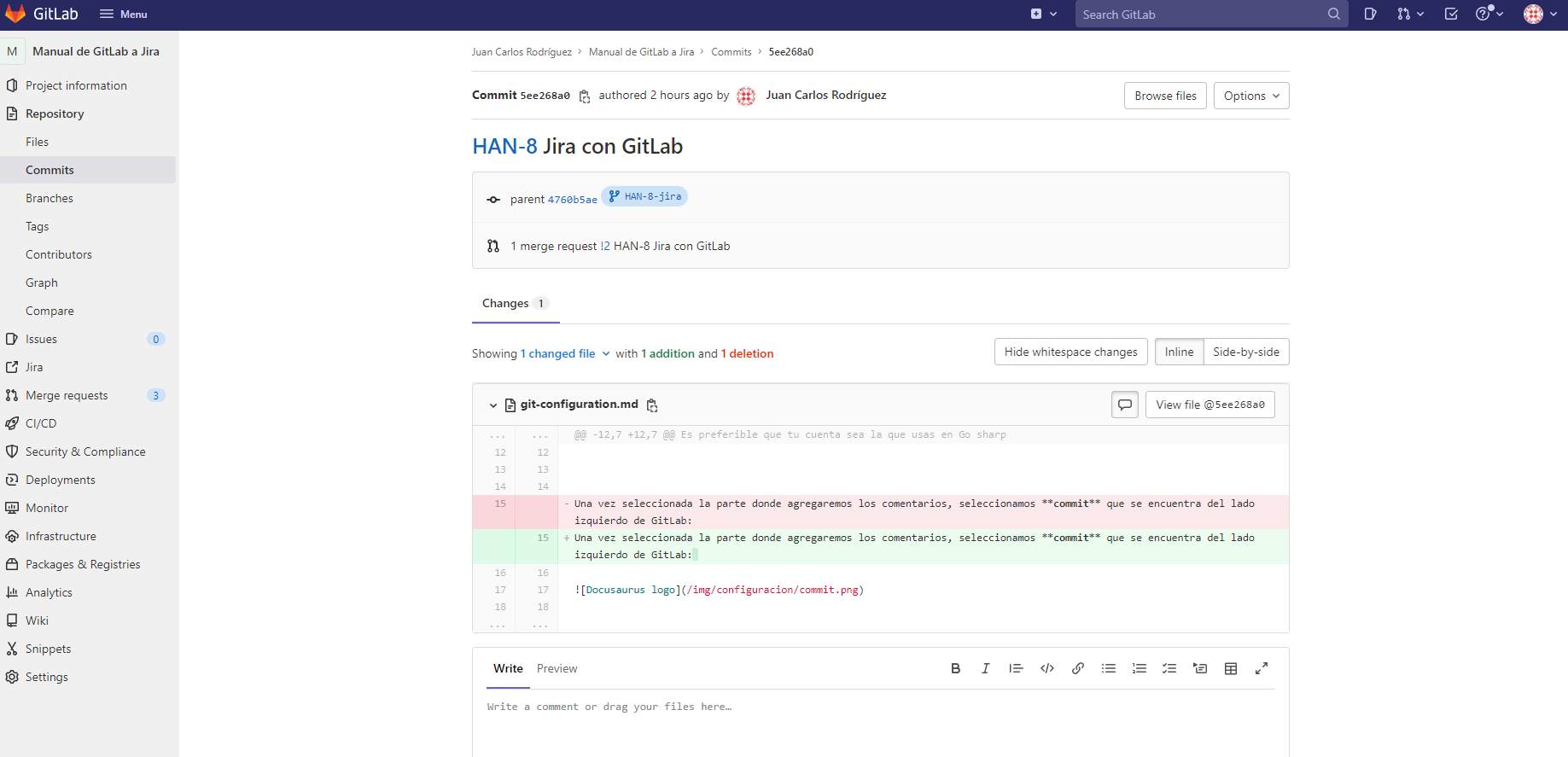Click the Repository sidebar item
Image resolution: width=1568 pixels, height=757 pixels.
pyautogui.click(x=55, y=114)
